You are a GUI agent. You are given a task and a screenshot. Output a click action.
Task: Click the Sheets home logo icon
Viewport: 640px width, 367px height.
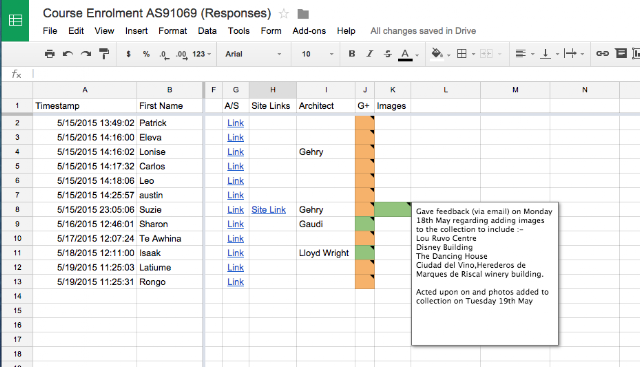[x=15, y=20]
